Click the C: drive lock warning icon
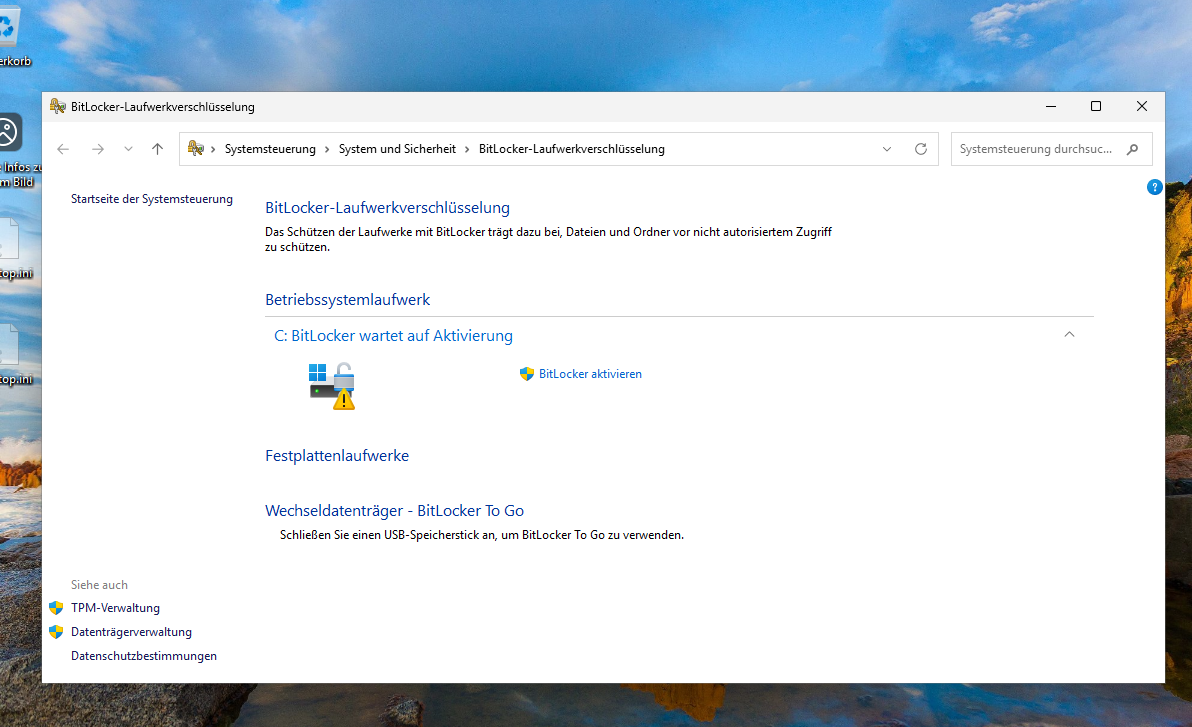This screenshot has width=1192, height=727. click(332, 386)
